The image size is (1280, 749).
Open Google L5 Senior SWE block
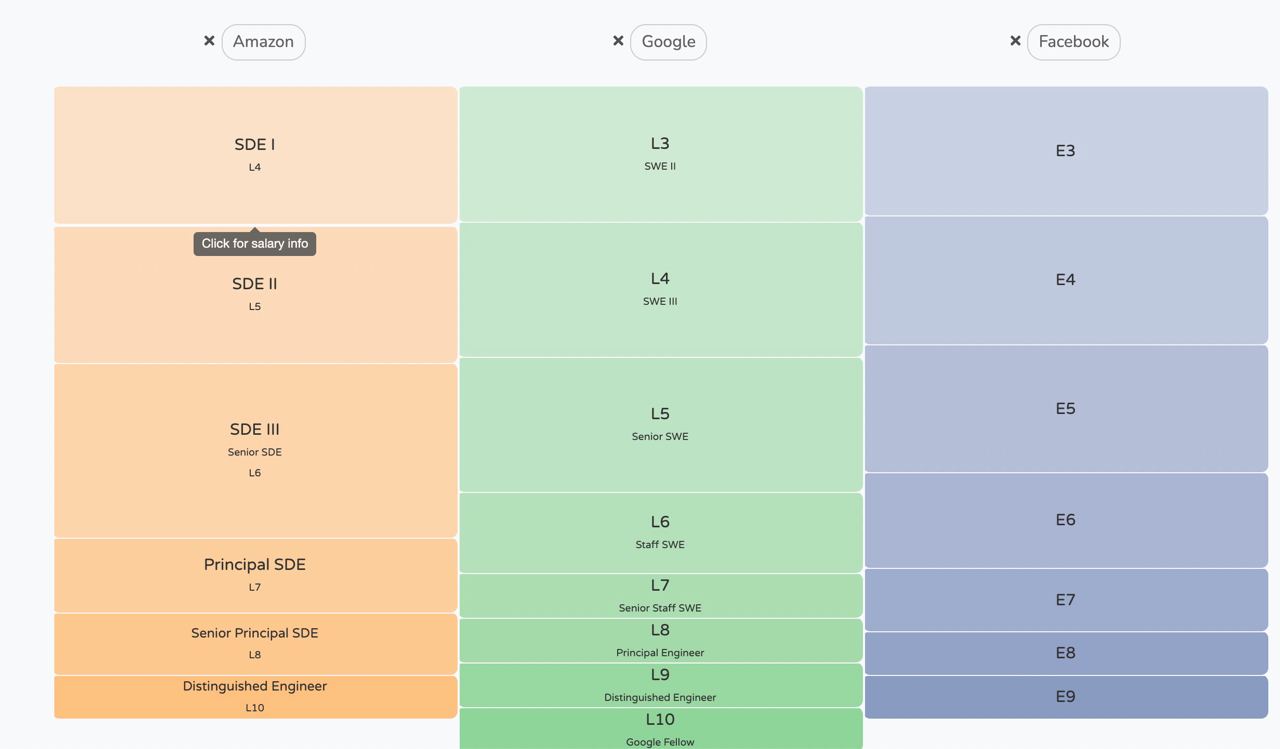(x=661, y=425)
